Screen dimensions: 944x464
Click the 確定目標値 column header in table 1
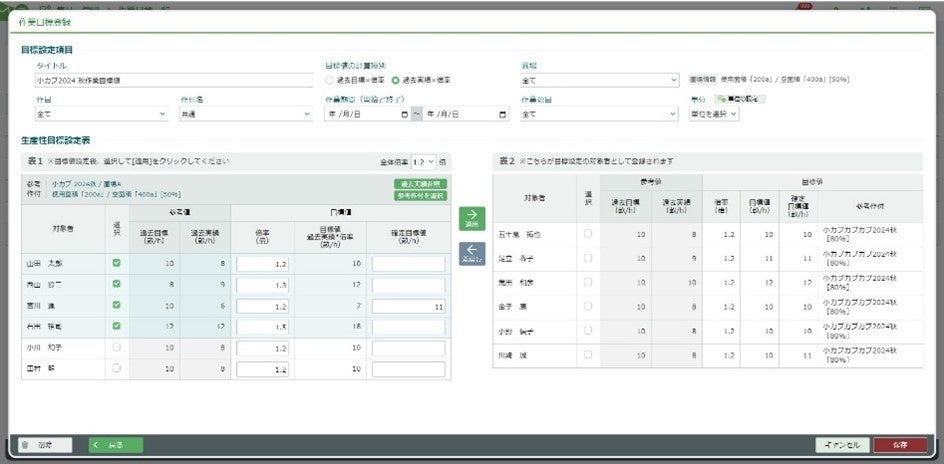click(408, 237)
